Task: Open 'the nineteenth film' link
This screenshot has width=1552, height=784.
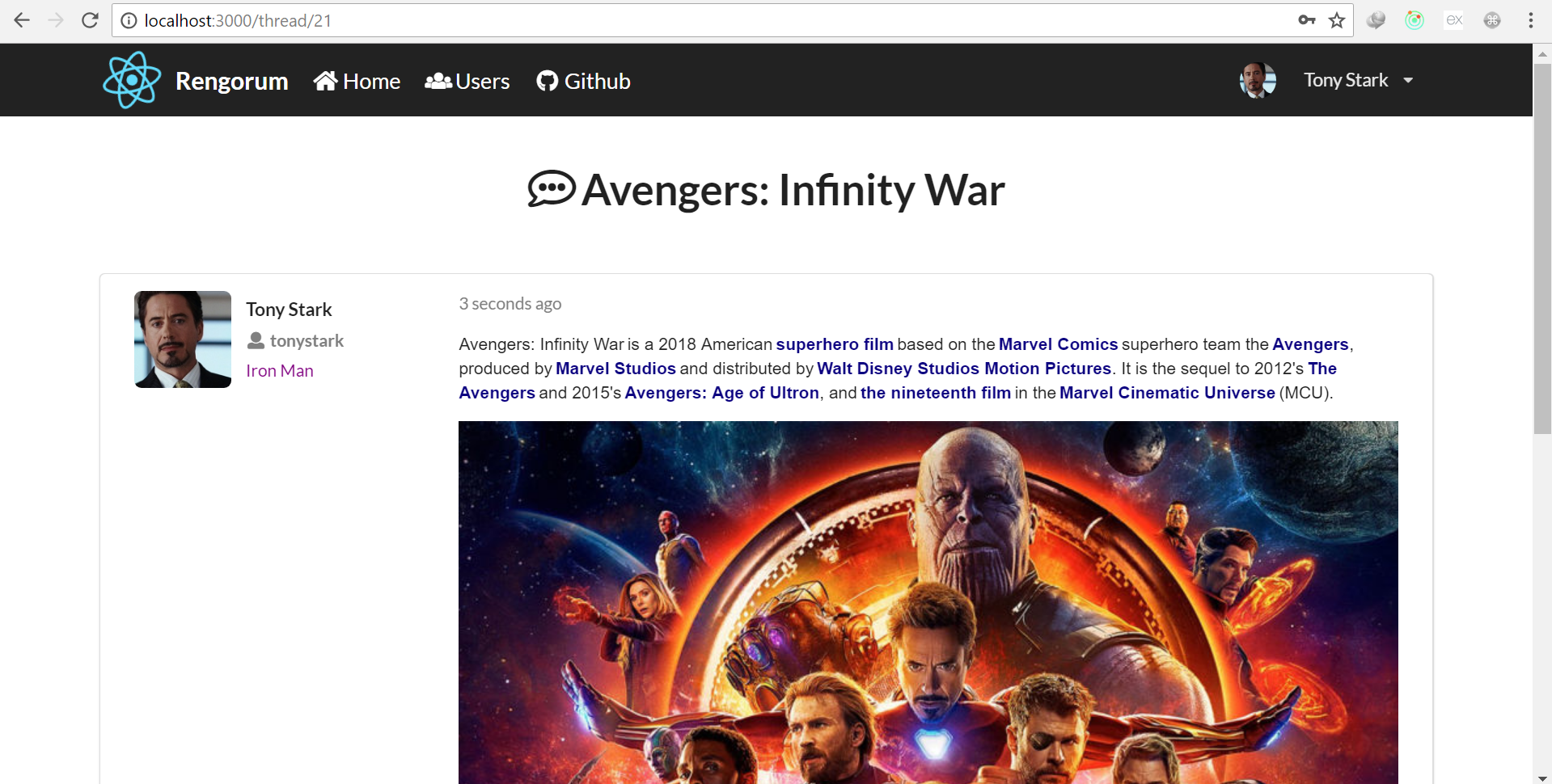Action: click(936, 393)
